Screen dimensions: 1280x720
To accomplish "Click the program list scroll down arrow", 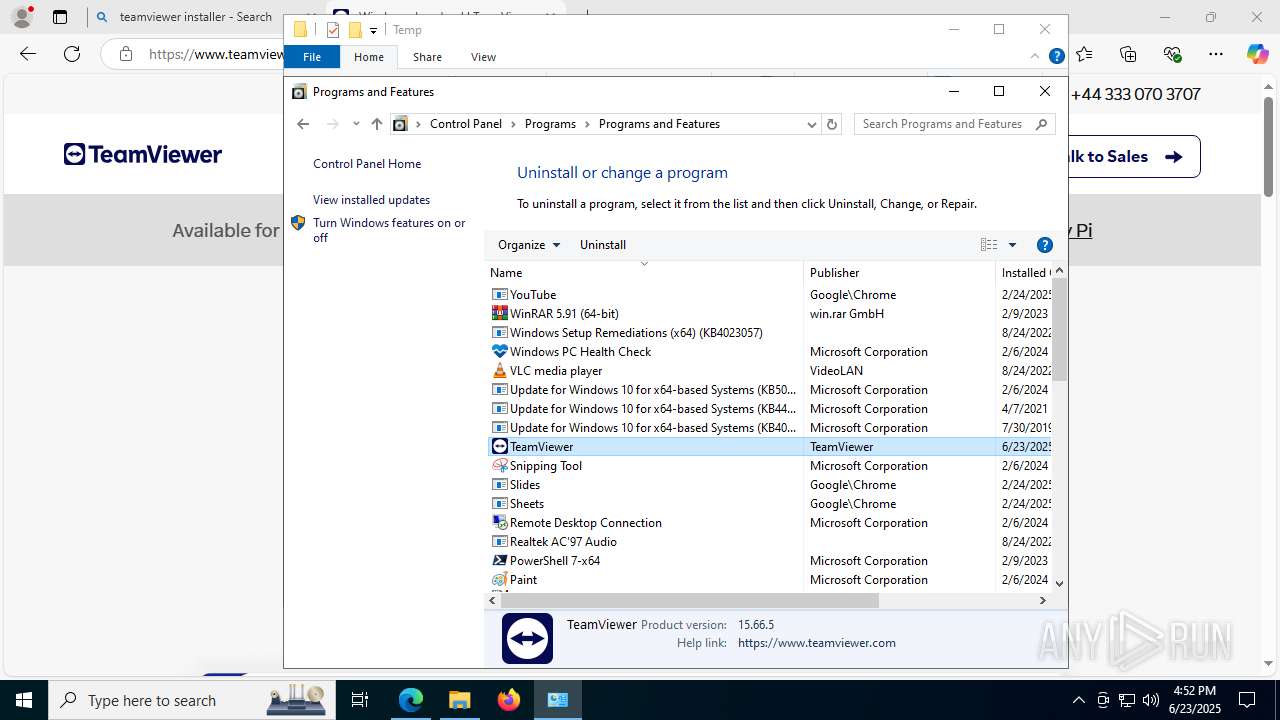I will [1059, 583].
